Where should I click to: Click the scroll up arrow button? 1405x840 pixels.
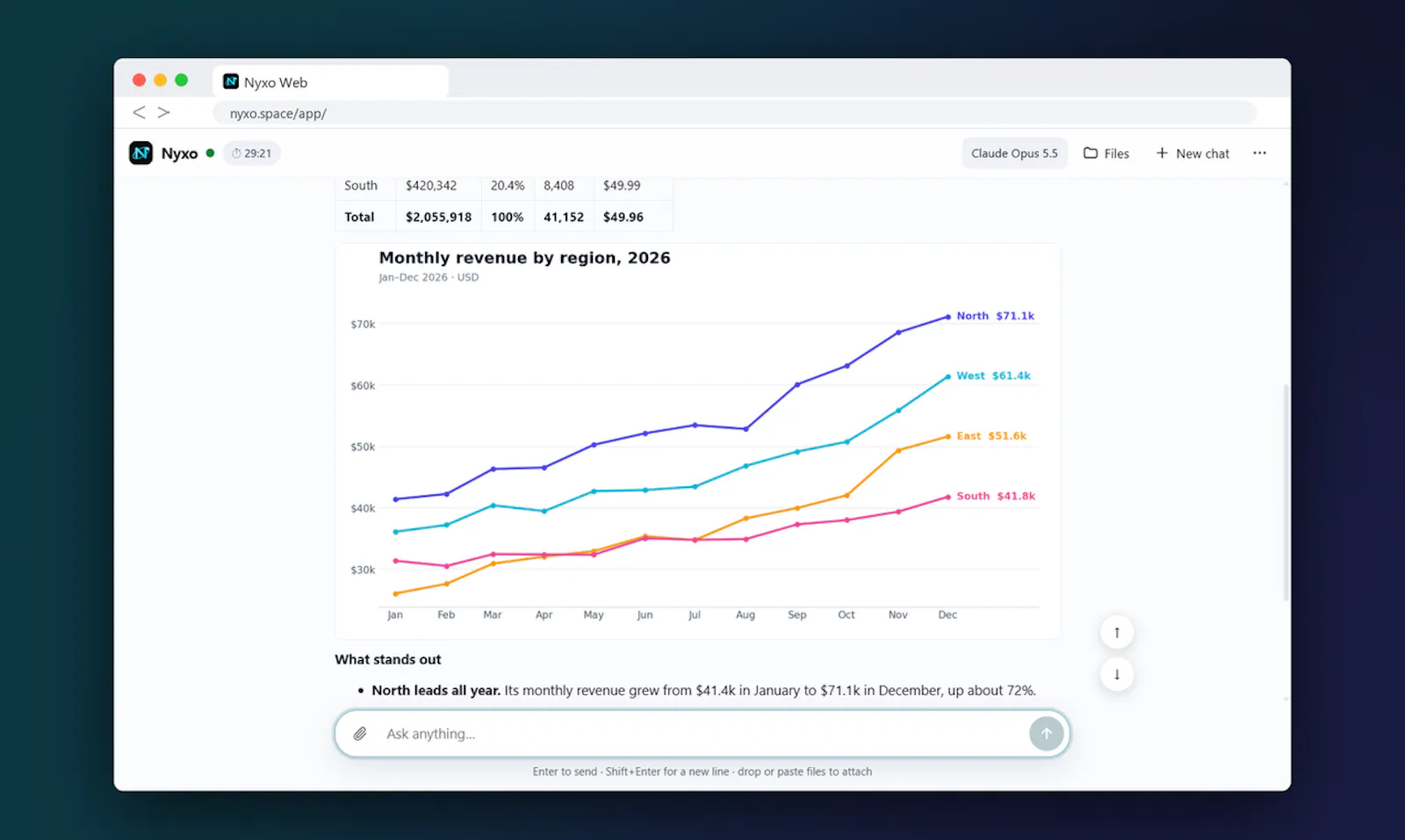click(x=1117, y=632)
